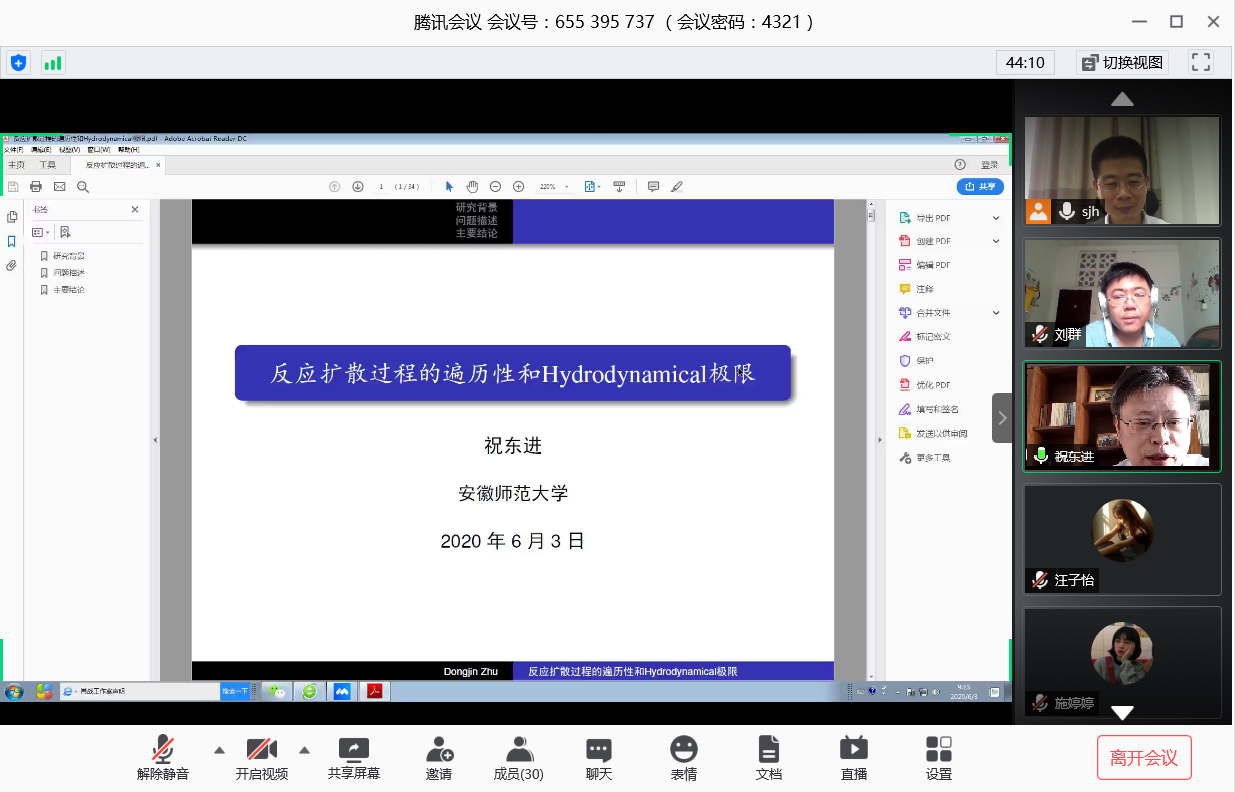Screen dimensions: 1235x792
Task: Start 直播 live streaming
Action: [853, 750]
